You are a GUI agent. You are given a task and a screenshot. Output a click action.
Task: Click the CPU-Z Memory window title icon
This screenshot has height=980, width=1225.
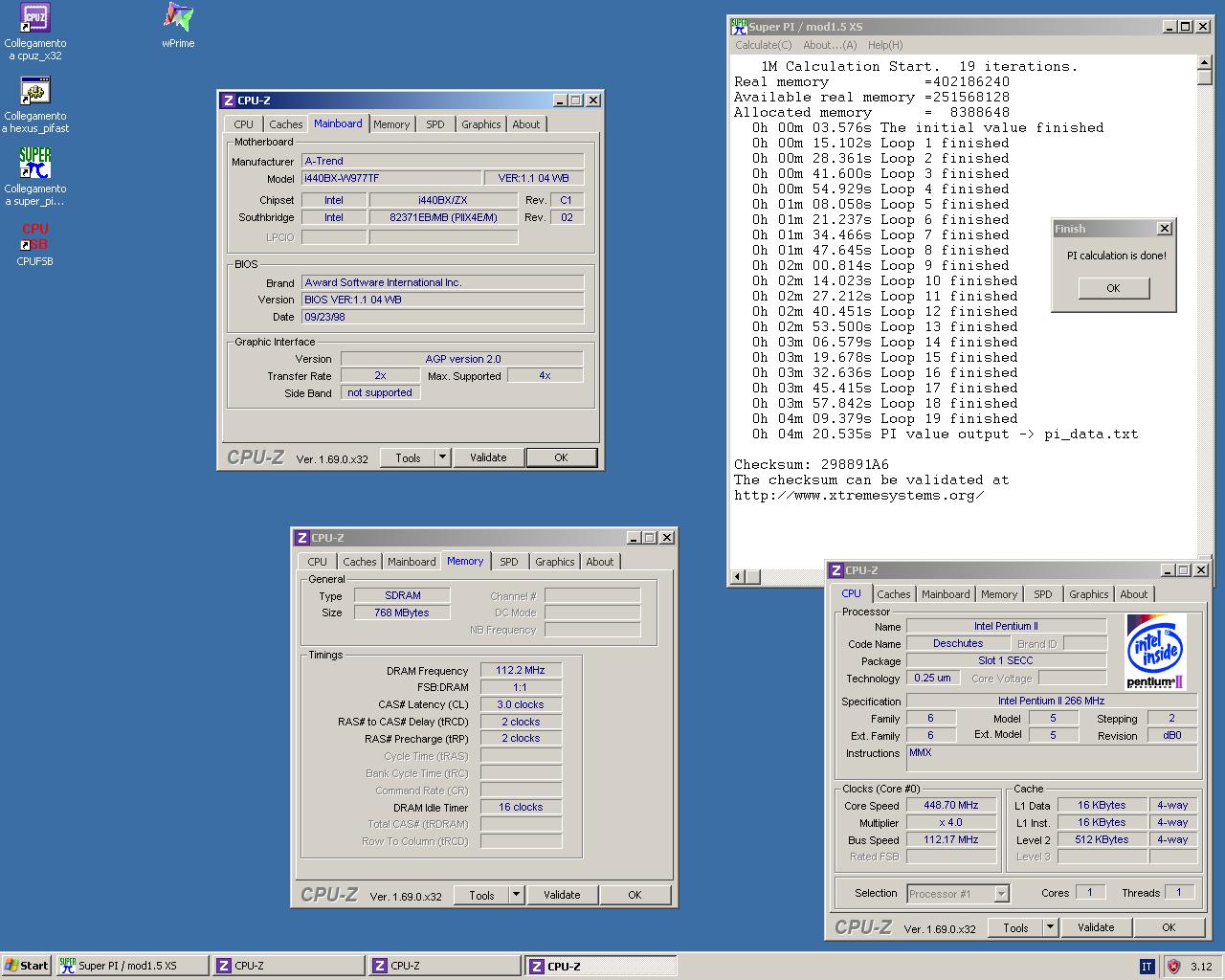click(301, 538)
